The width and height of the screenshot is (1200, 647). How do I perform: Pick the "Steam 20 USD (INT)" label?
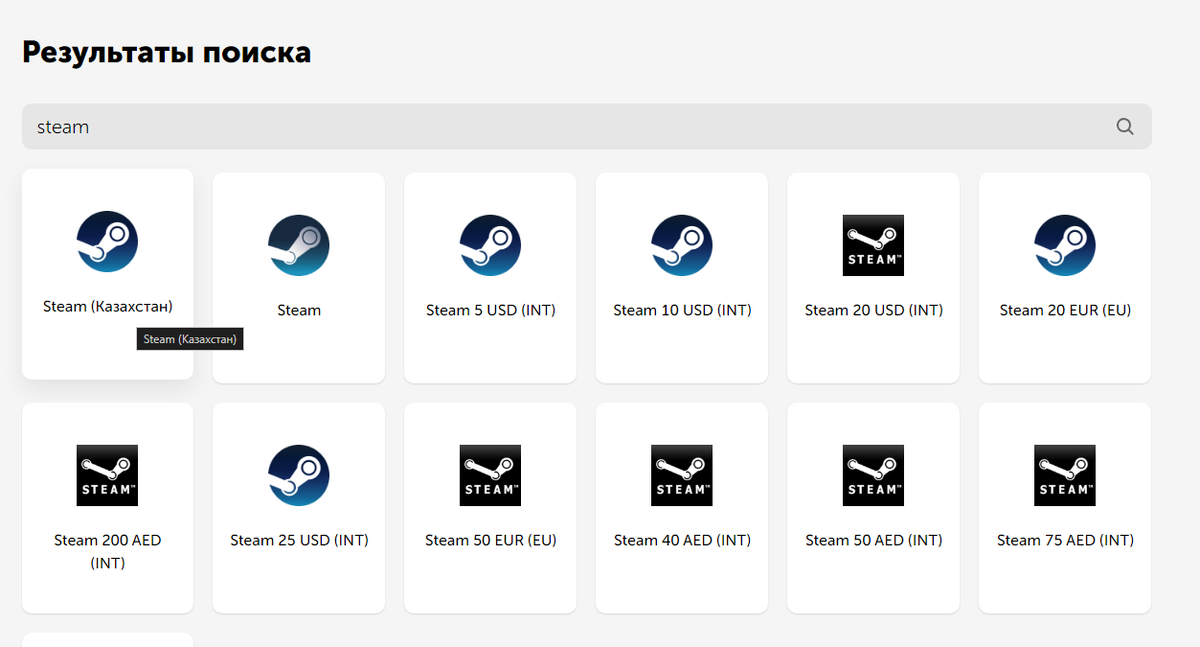(x=874, y=311)
